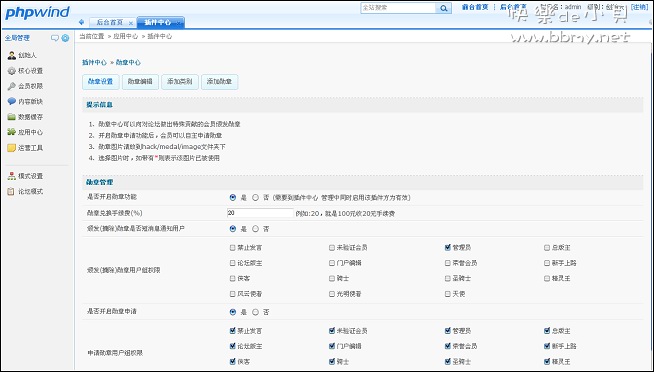Open 运营工具 note item in sidebar

(x=25, y=148)
